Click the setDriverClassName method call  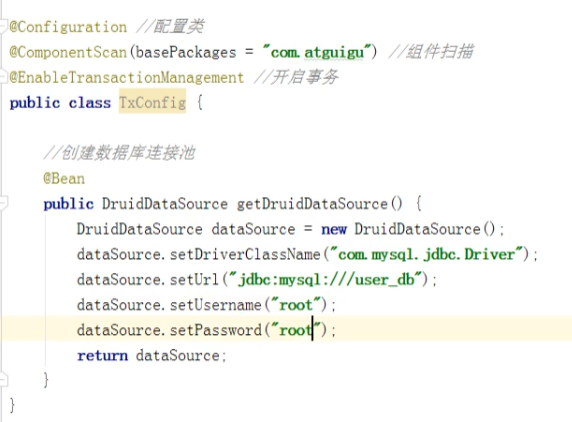coord(245,254)
